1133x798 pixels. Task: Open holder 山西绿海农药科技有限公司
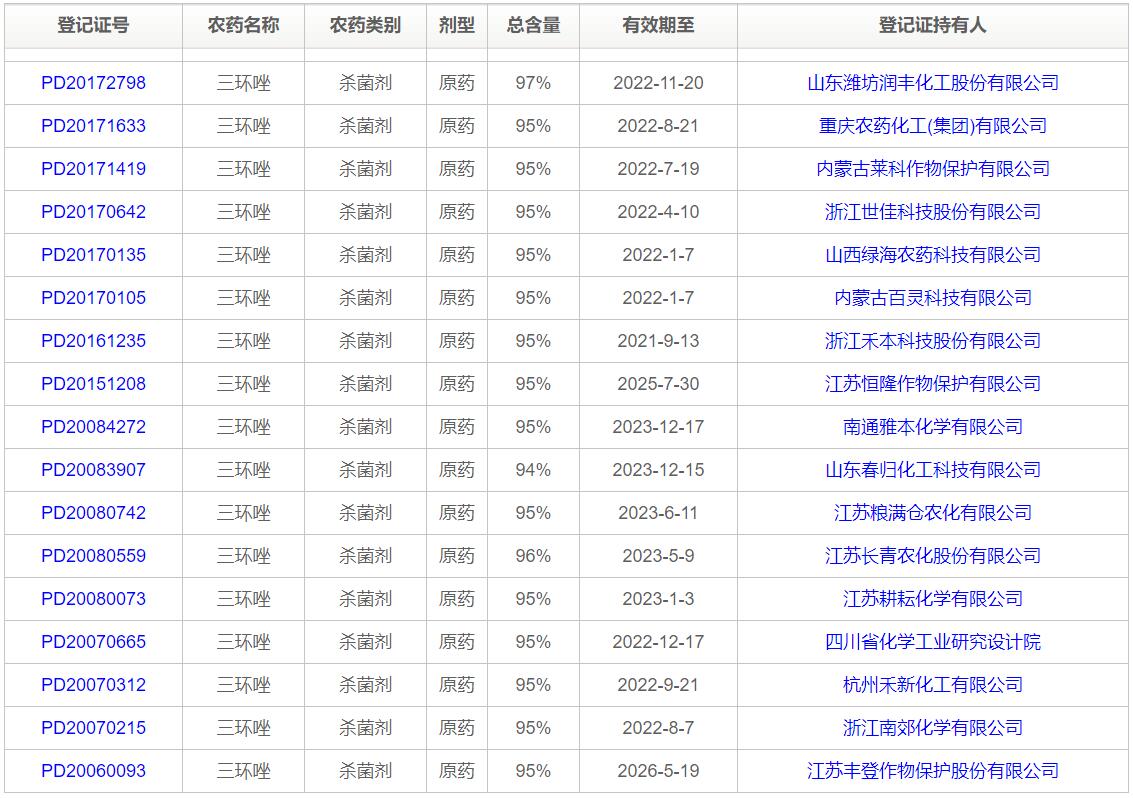coord(932,255)
